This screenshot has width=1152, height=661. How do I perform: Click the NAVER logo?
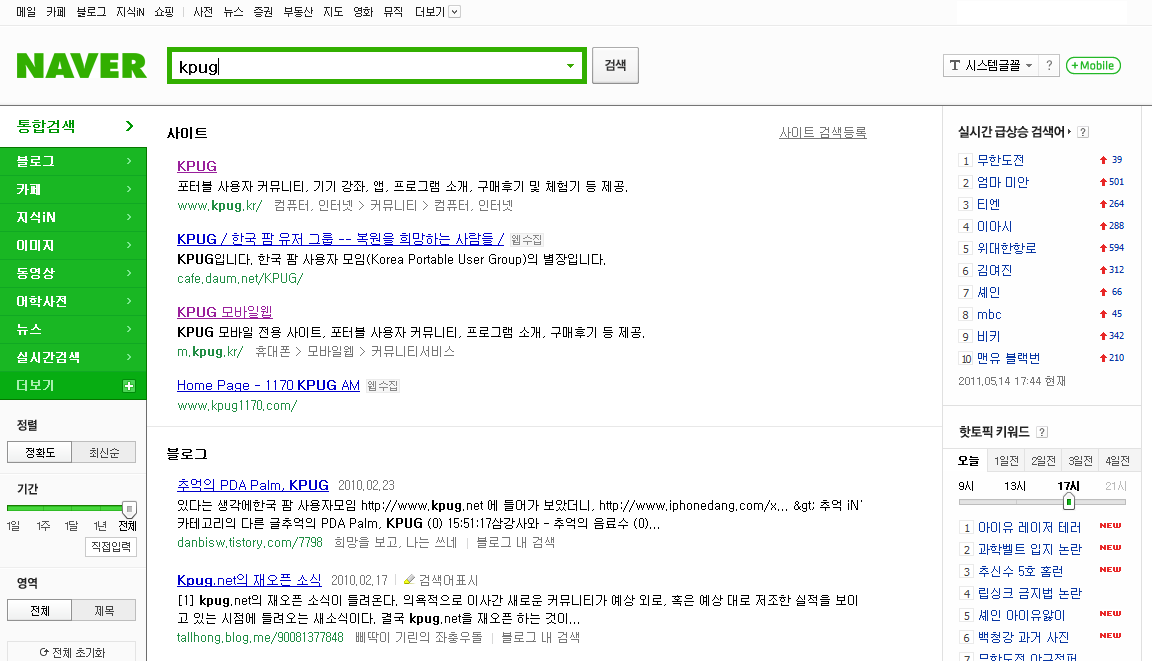click(x=82, y=65)
